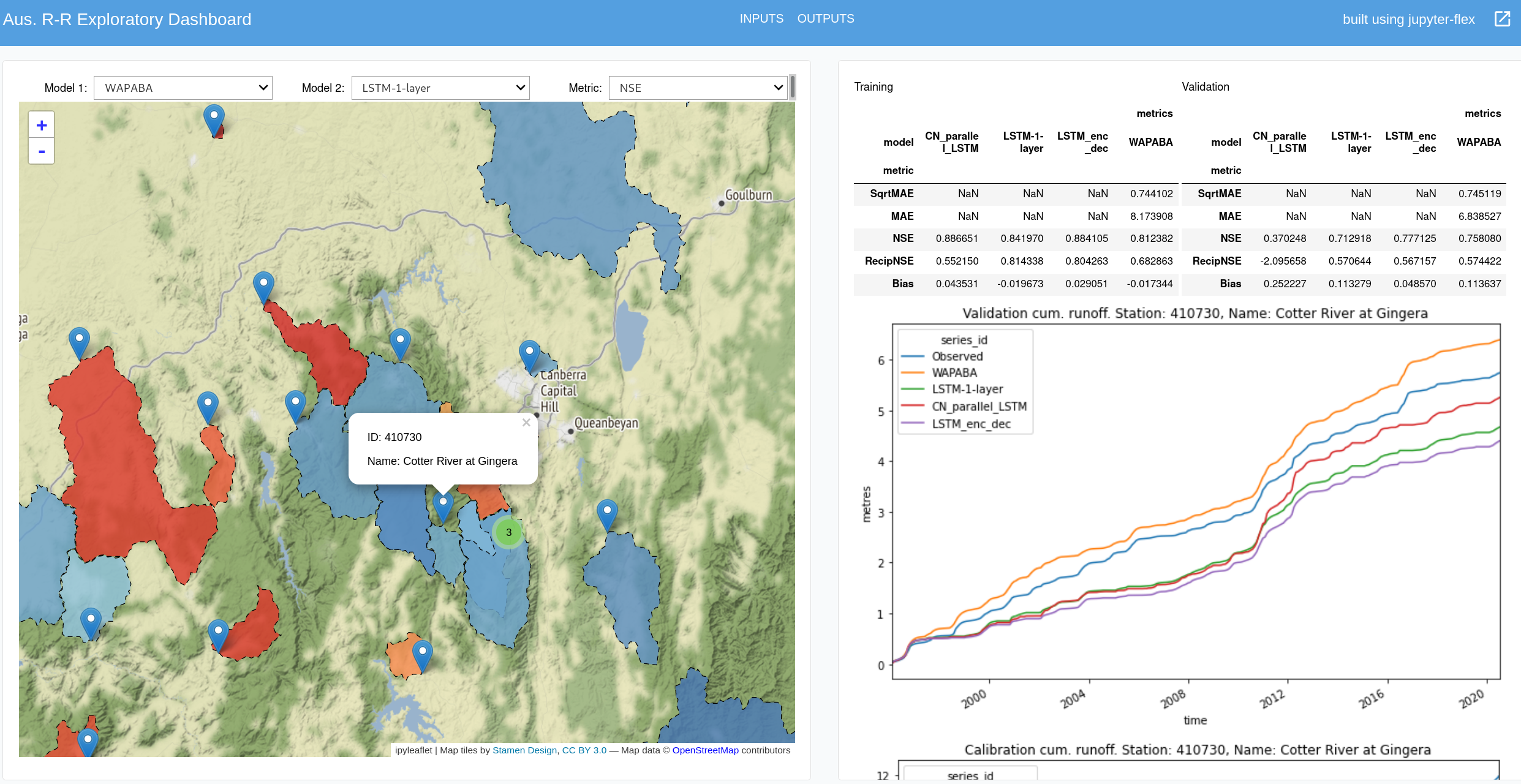Click the Training MAE value 8.173908

click(x=1151, y=216)
